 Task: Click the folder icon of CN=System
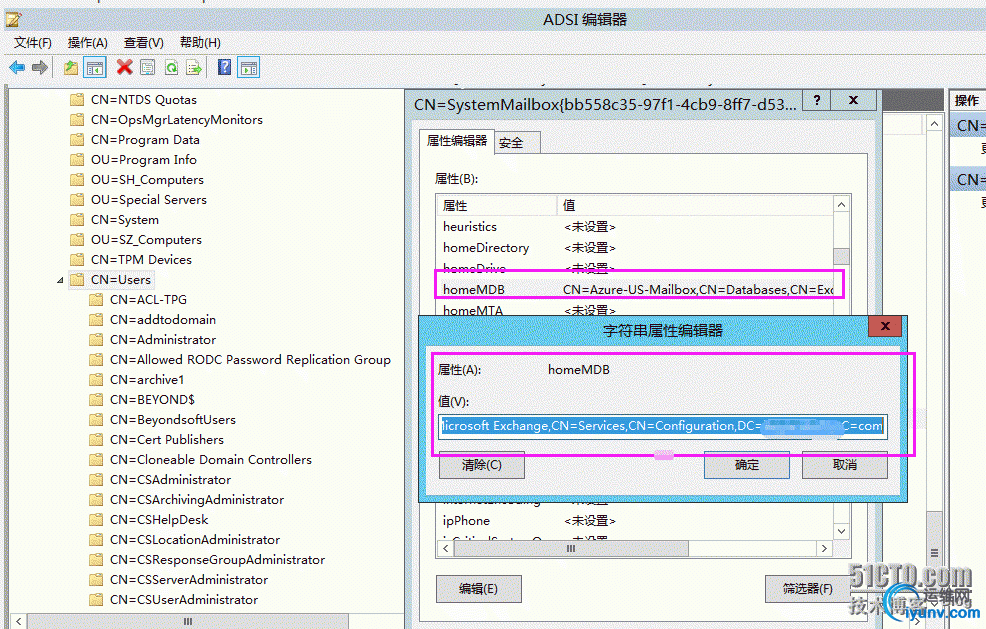77,220
